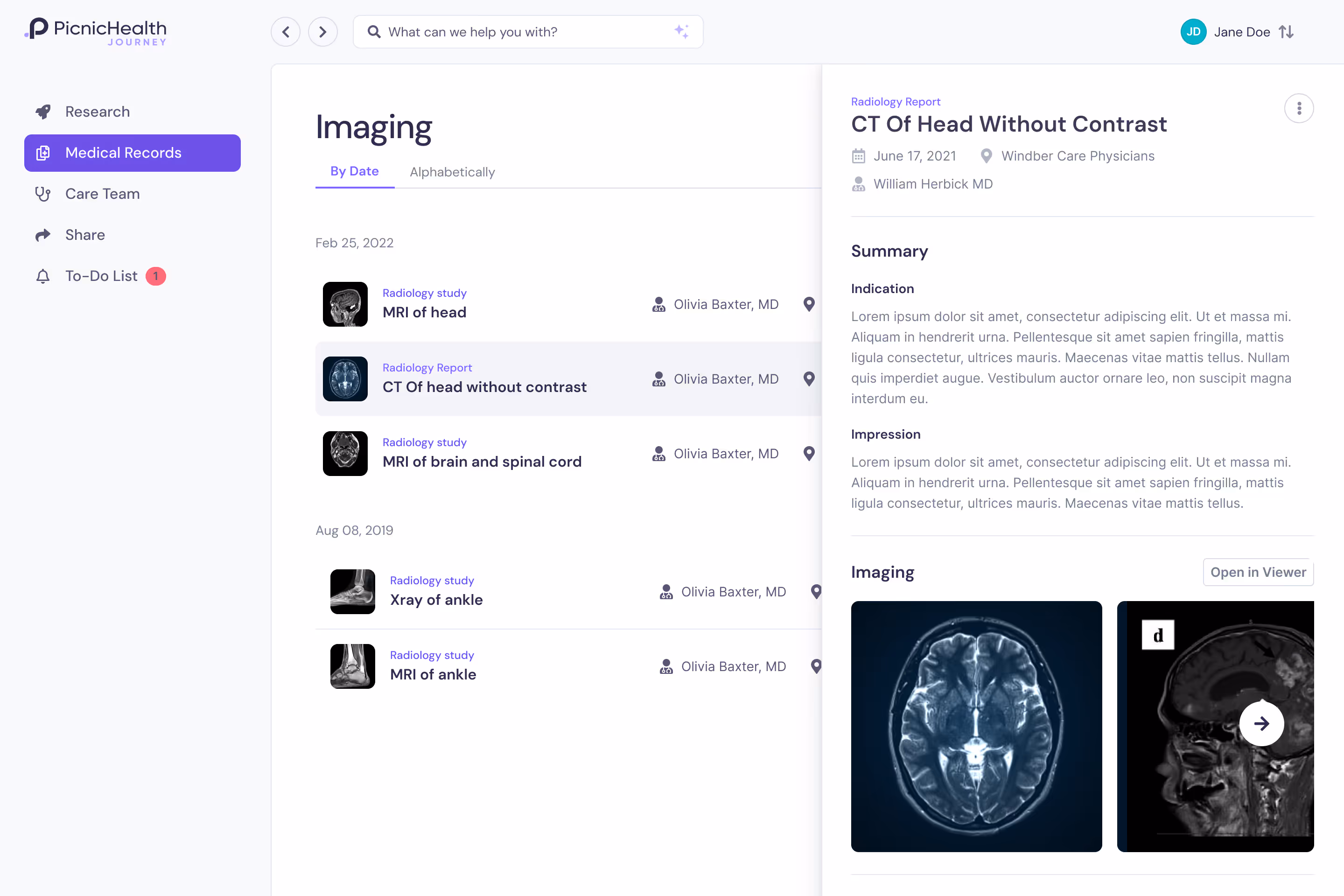Advance imaging carousel with arrow button

[1261, 723]
